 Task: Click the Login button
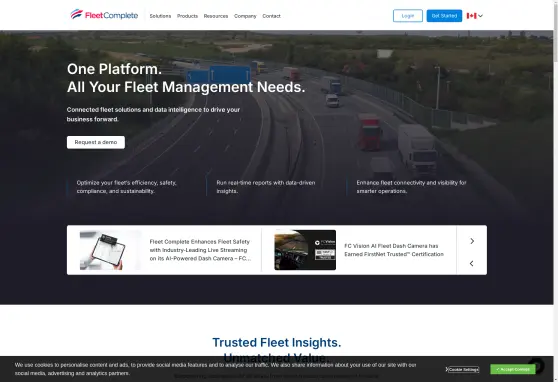[408, 16]
